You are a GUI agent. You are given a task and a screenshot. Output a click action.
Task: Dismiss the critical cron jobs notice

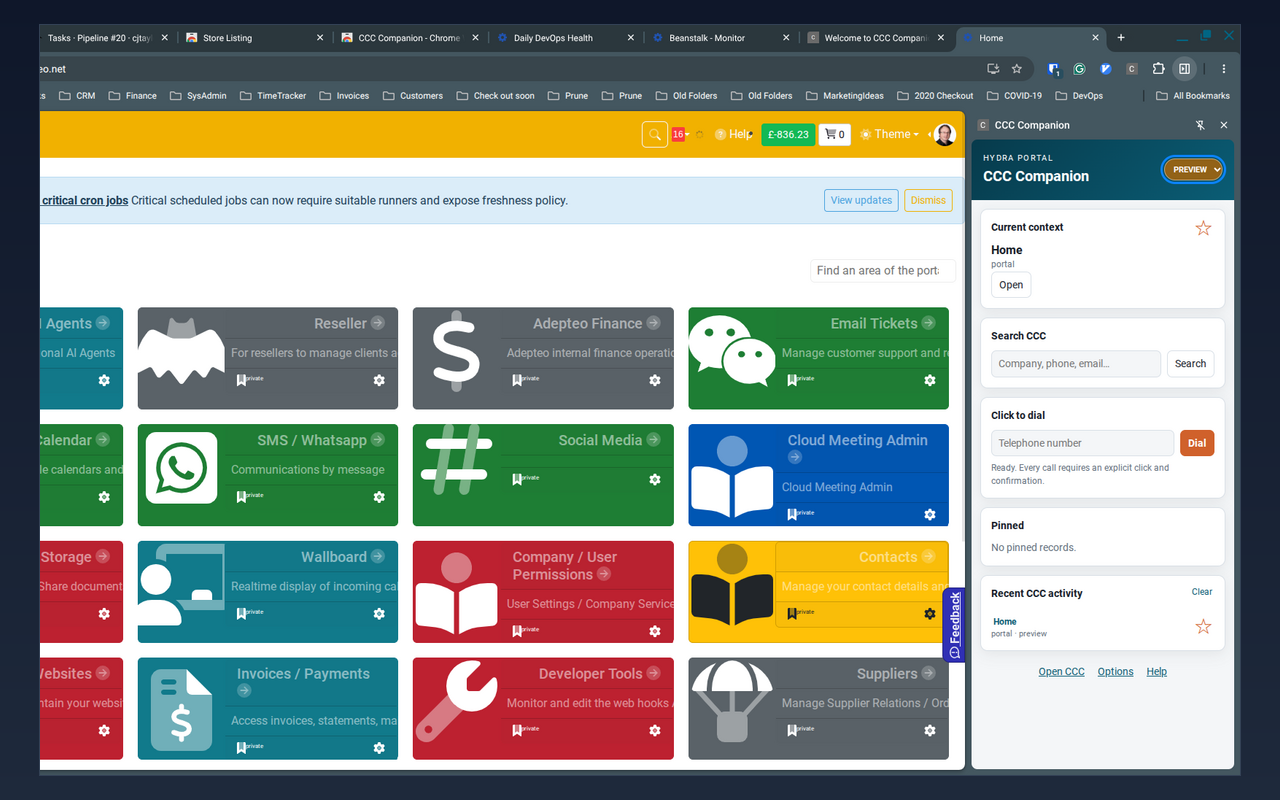[x=928, y=200]
